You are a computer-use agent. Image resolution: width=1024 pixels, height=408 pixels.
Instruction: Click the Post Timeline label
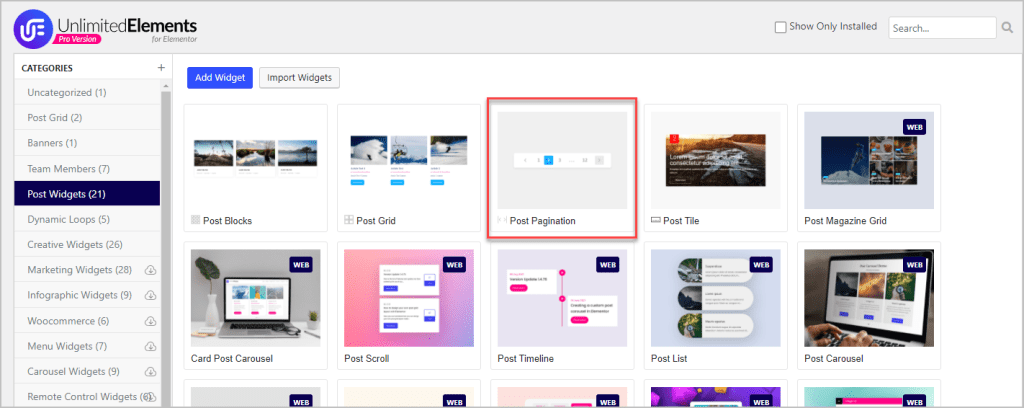click(526, 358)
